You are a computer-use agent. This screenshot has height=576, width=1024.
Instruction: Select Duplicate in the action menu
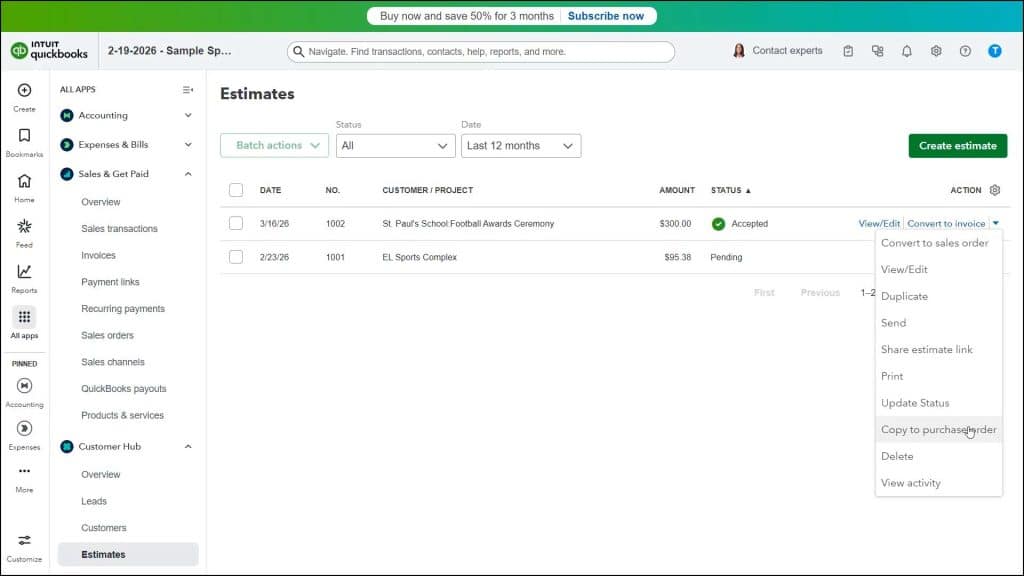point(904,296)
